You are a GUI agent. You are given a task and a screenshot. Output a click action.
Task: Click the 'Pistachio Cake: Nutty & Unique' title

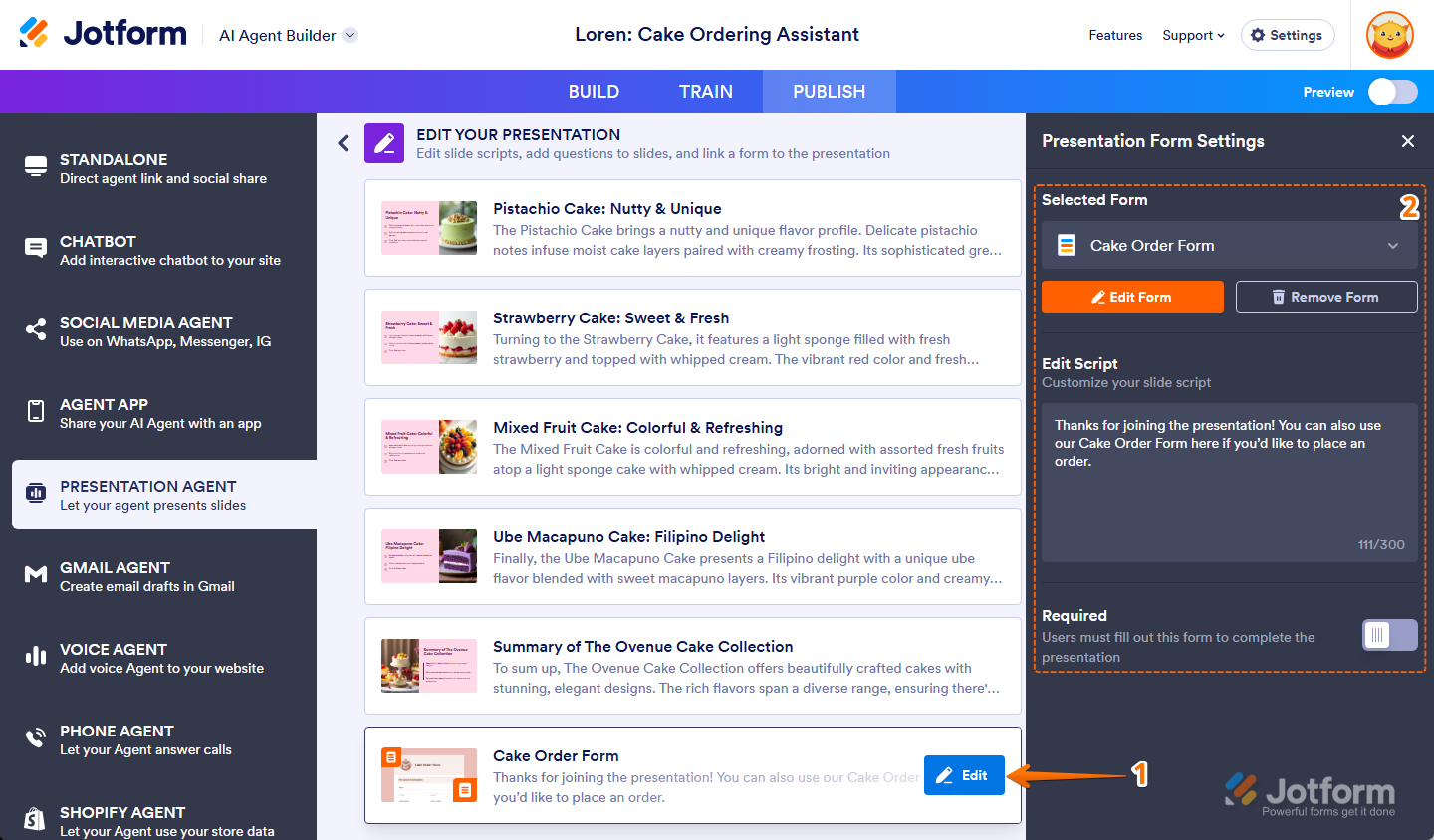point(607,209)
